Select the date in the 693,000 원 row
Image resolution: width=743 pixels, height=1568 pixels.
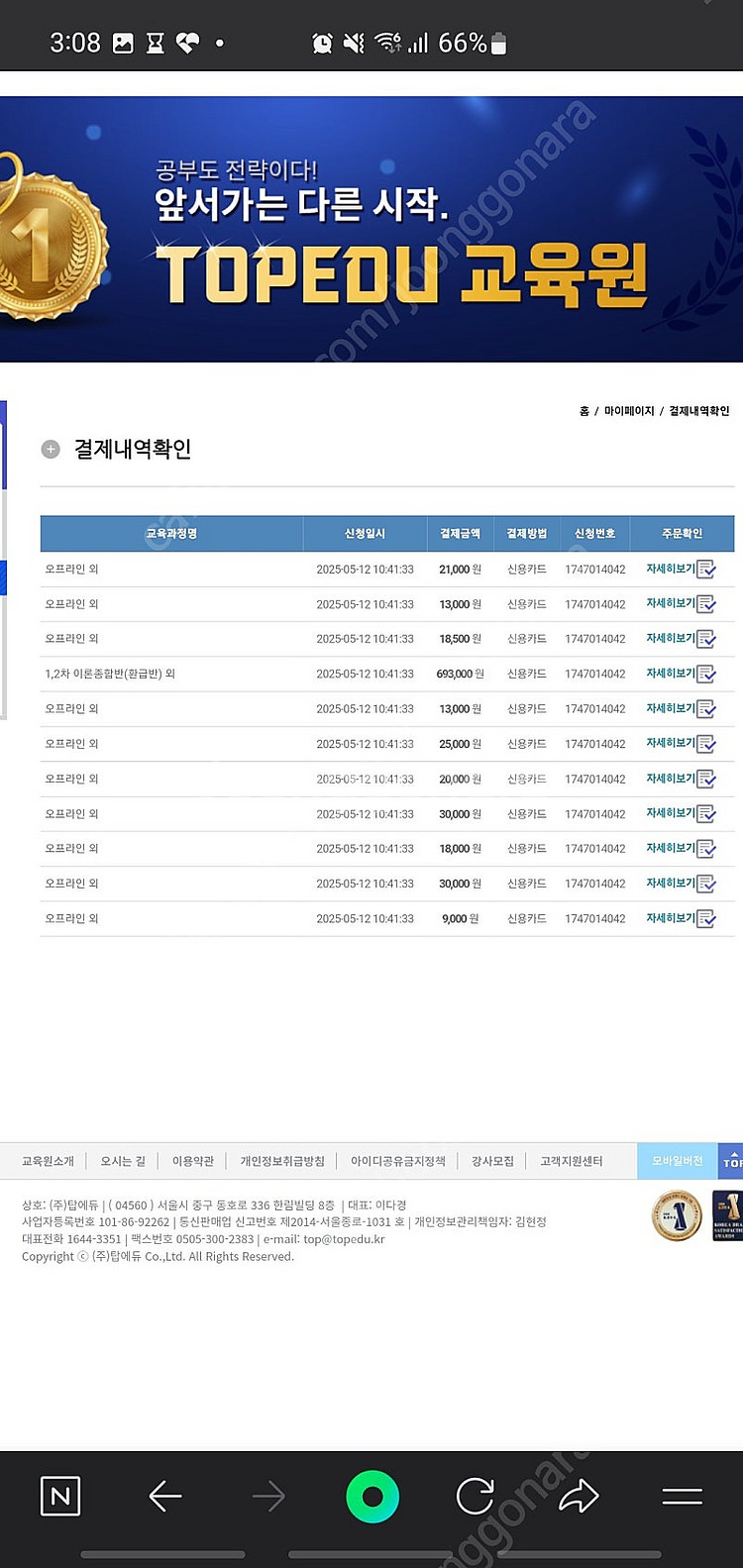pyautogui.click(x=365, y=674)
